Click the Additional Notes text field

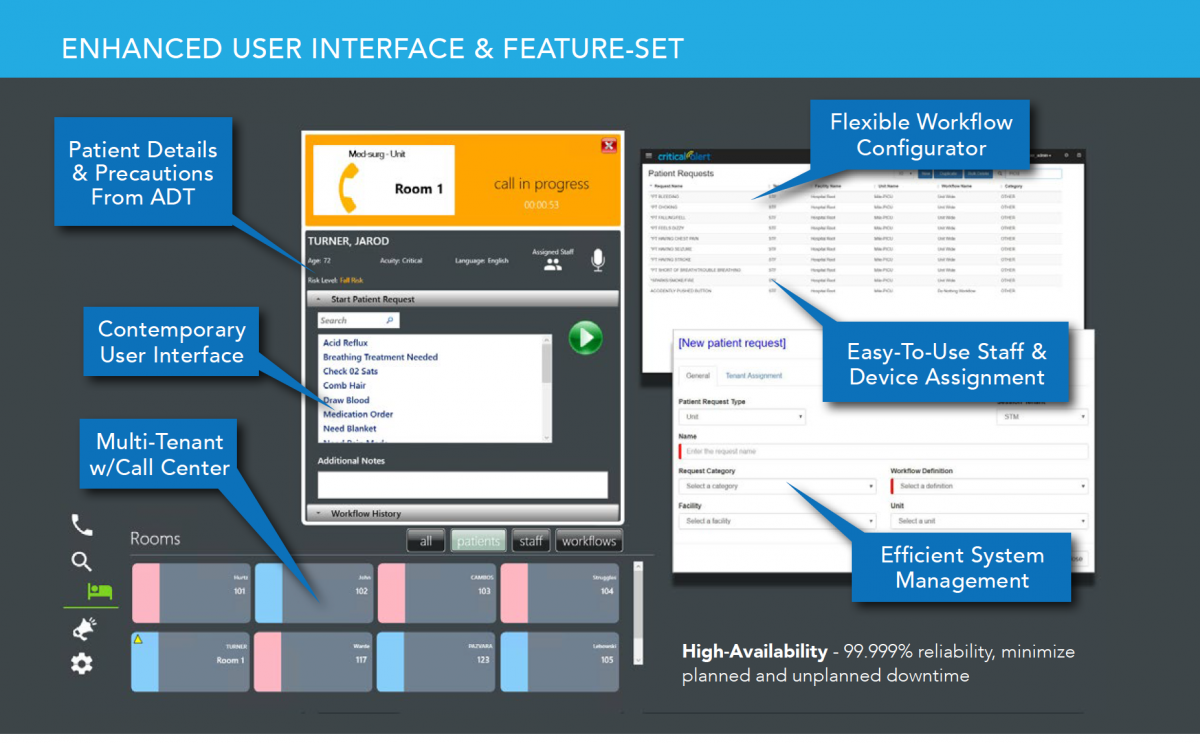(462, 484)
